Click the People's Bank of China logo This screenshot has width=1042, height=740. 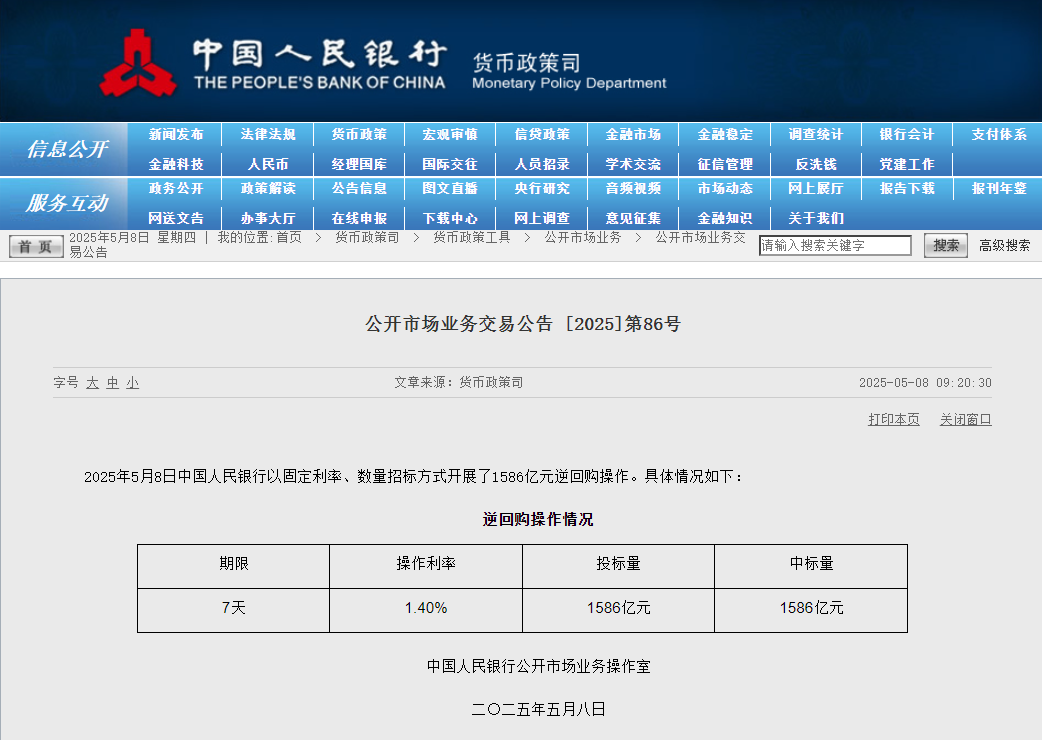point(137,63)
